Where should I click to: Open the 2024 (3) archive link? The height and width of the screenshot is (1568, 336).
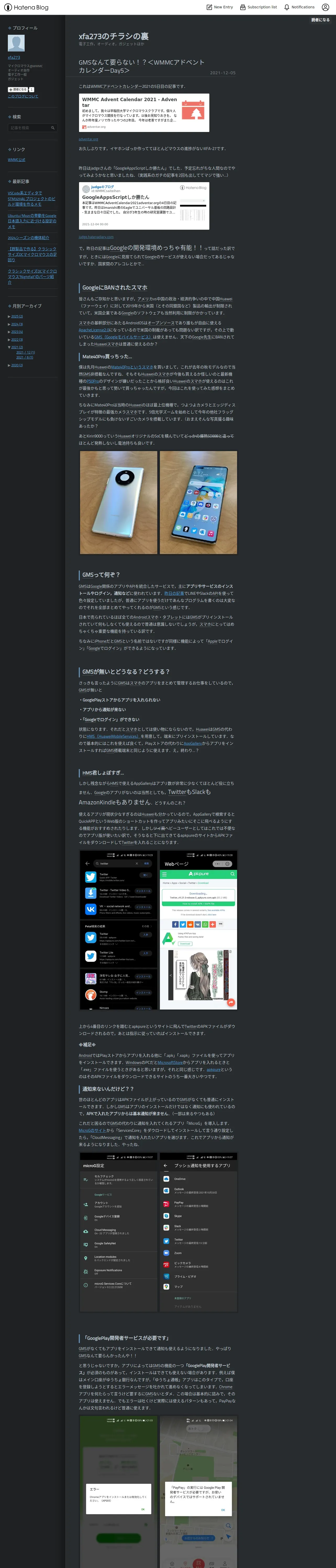pyautogui.click(x=17, y=324)
